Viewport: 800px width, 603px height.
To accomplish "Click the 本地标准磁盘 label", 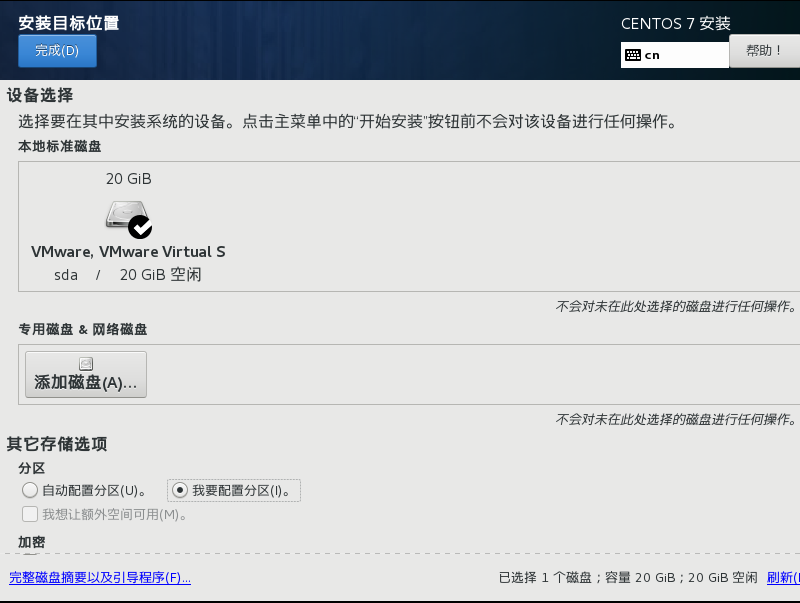I will pos(60,146).
